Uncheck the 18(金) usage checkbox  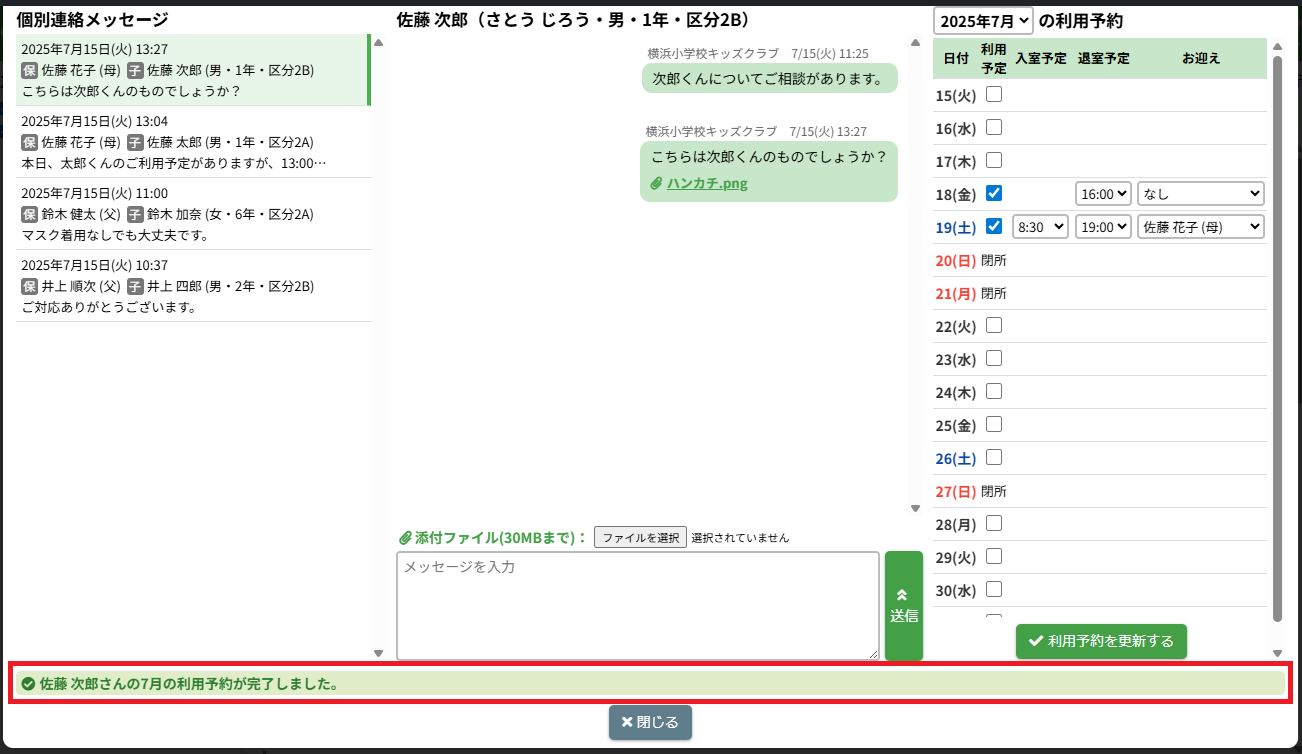click(x=994, y=193)
